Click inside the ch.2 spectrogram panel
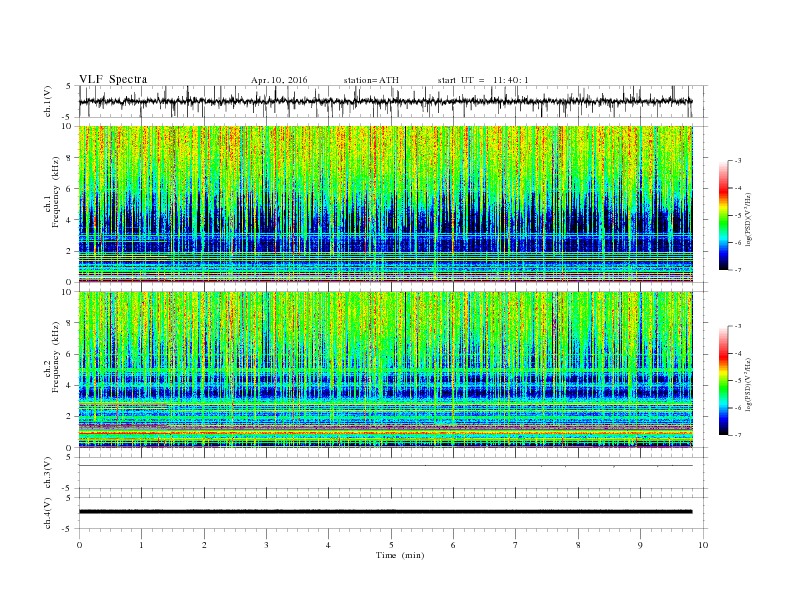Image resolution: width=792 pixels, height=612 pixels. pos(385,369)
